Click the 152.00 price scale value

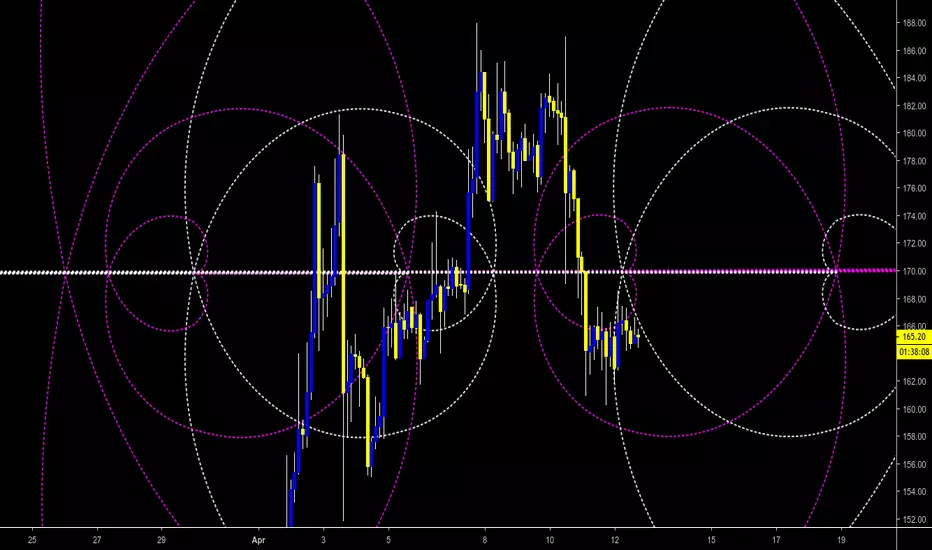[x=914, y=520]
